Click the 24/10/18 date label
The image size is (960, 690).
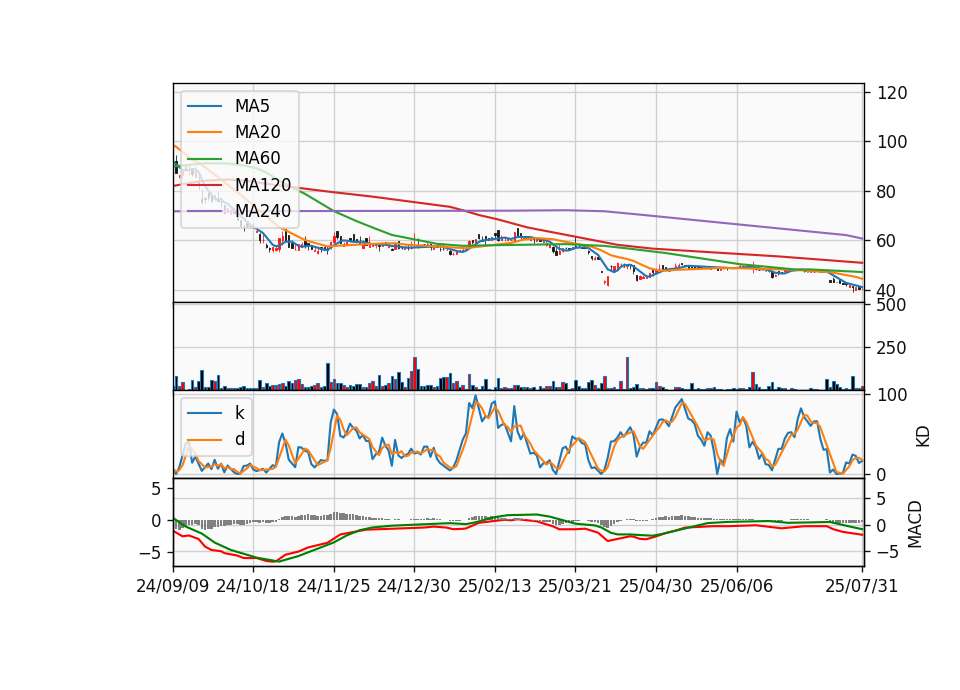click(253, 586)
